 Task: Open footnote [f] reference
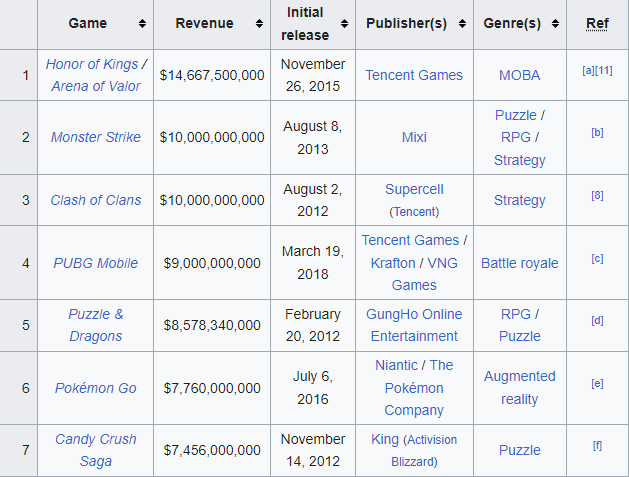pos(597,446)
